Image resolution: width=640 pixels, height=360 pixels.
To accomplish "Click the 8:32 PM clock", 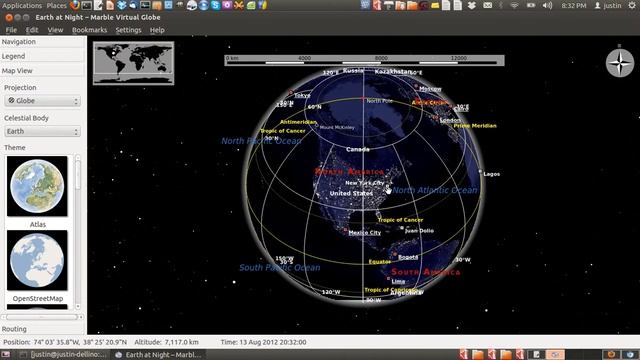I will pos(573,5).
